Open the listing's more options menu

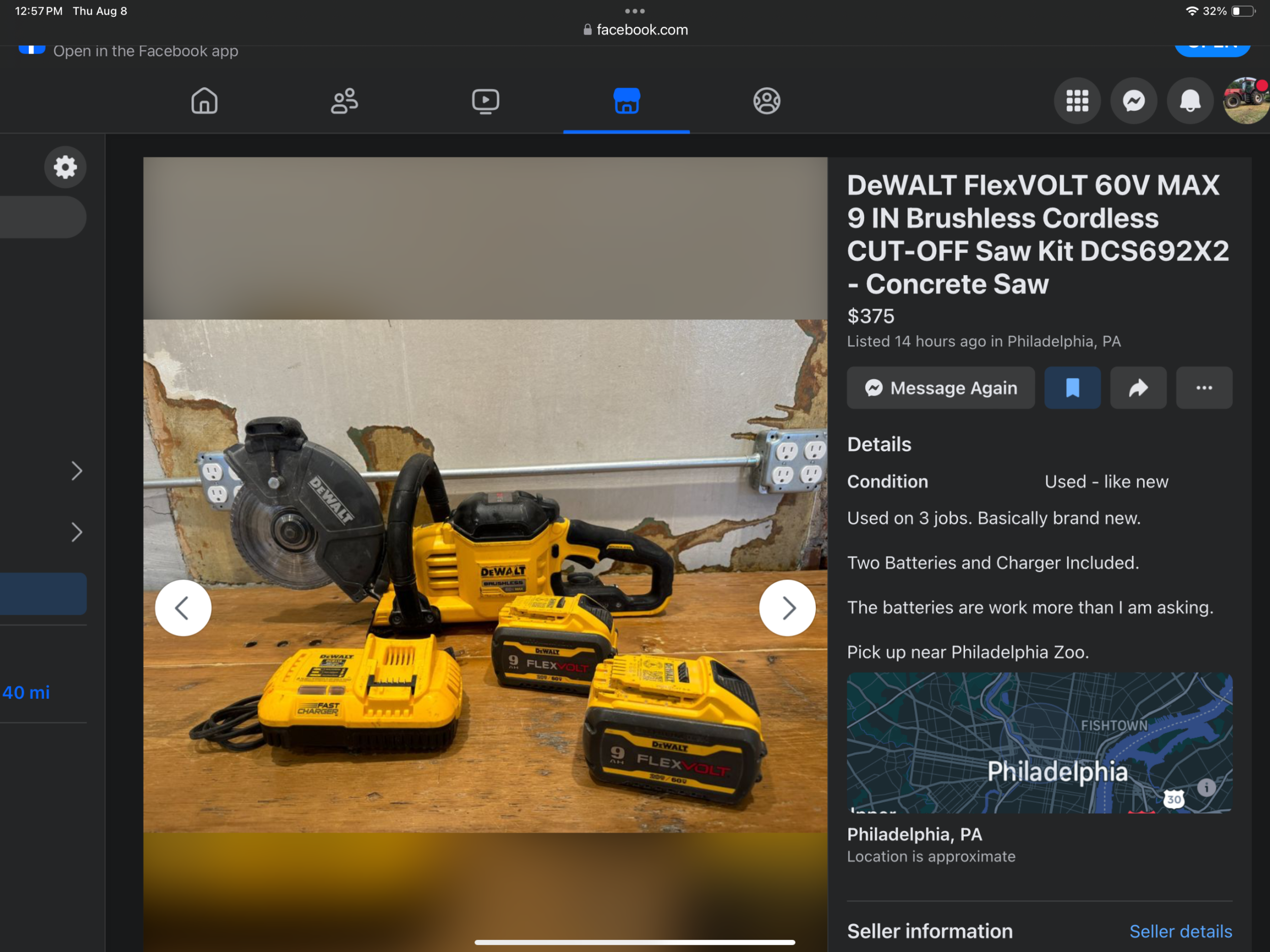[1204, 388]
